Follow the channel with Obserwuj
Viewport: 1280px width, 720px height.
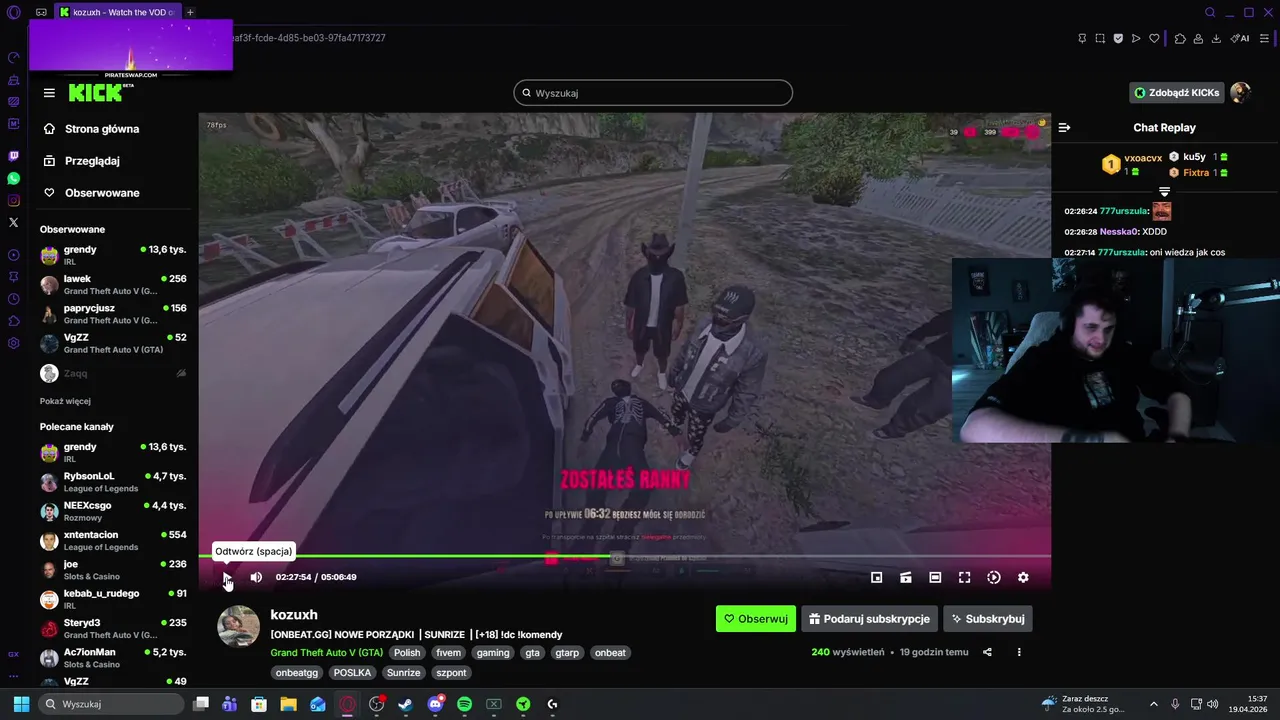pos(756,619)
